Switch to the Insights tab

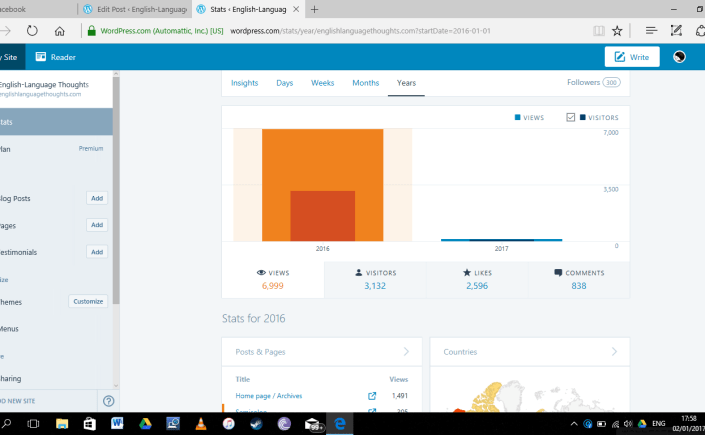[244, 83]
